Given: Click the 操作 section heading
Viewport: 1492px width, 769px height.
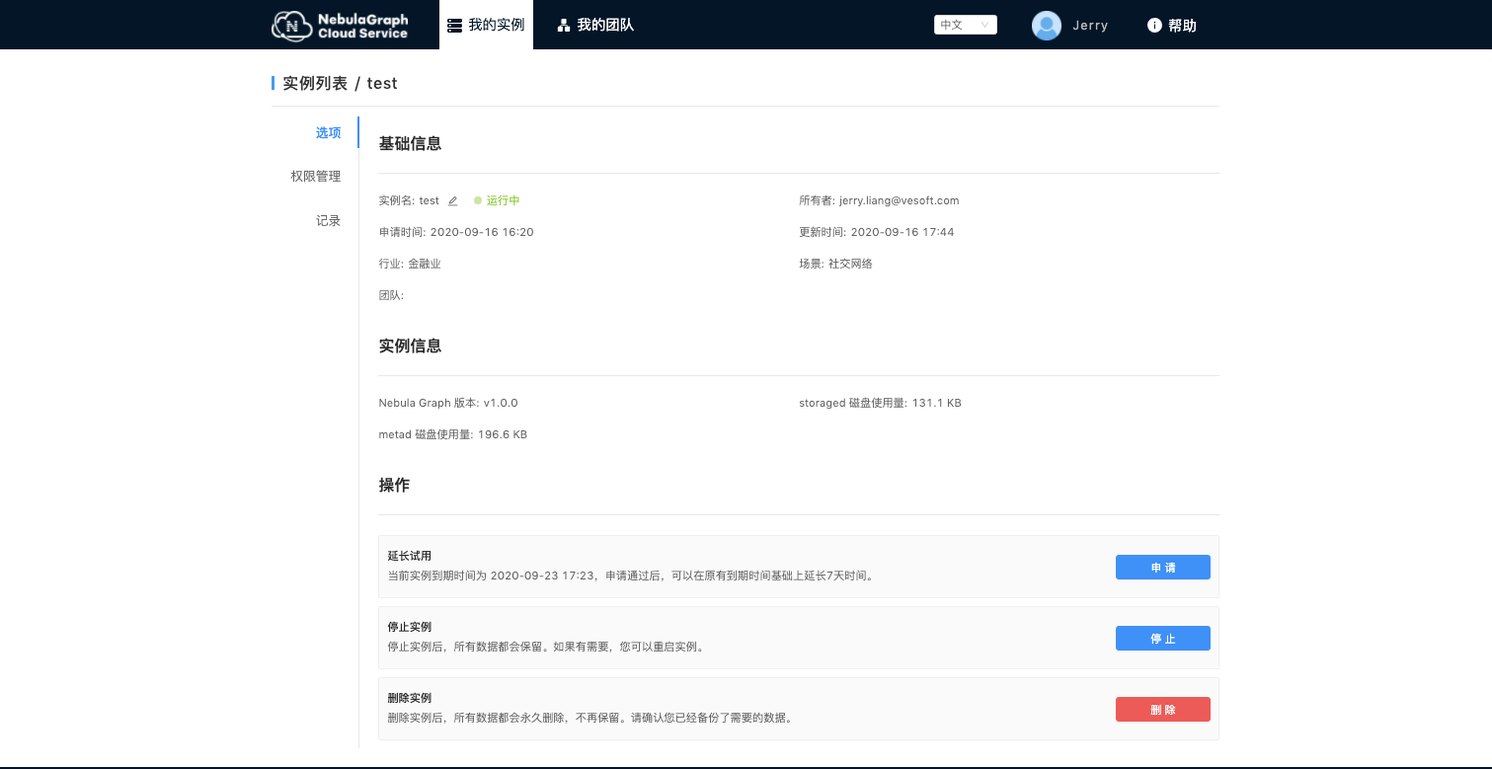Looking at the screenshot, I should [x=394, y=485].
